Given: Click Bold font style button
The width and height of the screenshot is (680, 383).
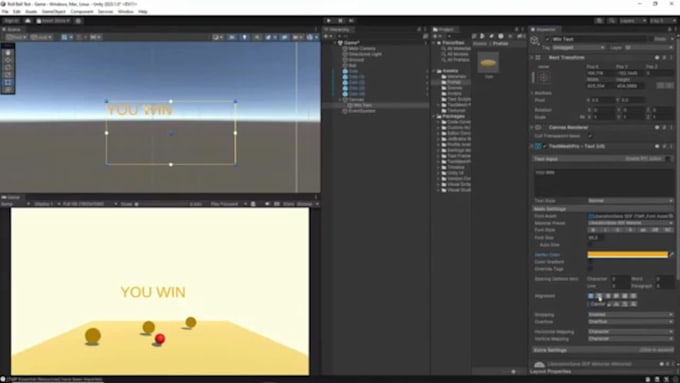Looking at the screenshot, I should 593,230.
